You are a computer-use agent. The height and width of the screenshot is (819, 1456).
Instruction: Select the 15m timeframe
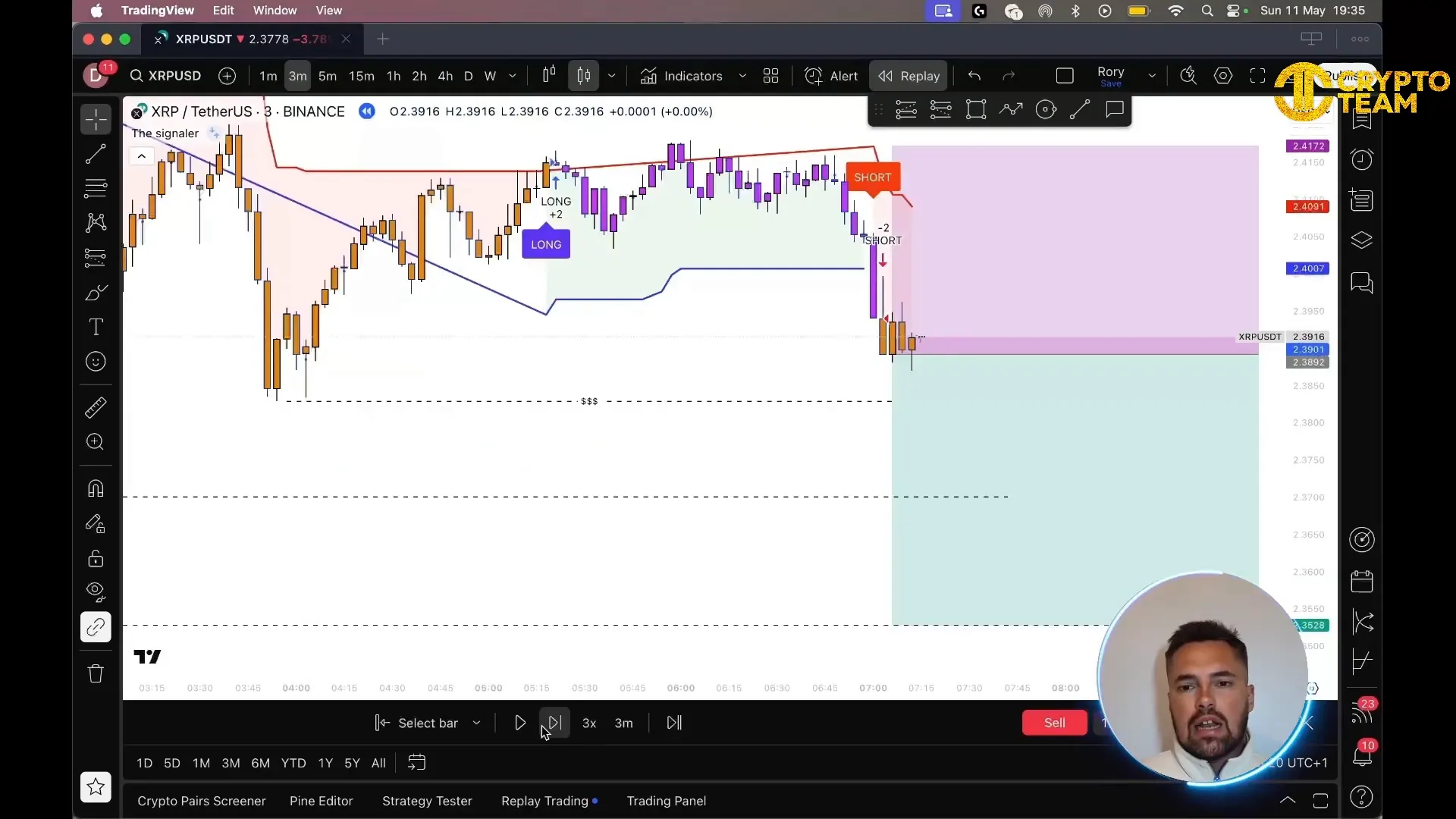pos(362,76)
